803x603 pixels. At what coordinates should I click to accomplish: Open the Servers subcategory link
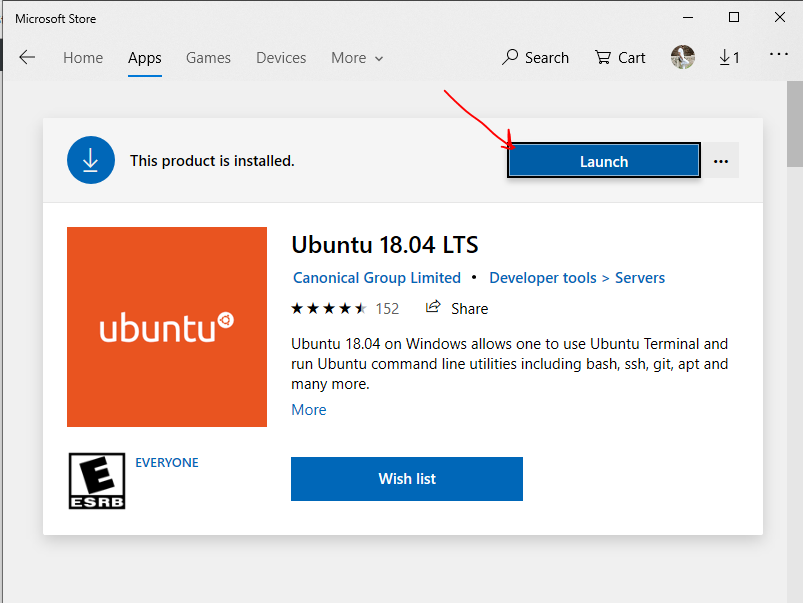coord(640,278)
